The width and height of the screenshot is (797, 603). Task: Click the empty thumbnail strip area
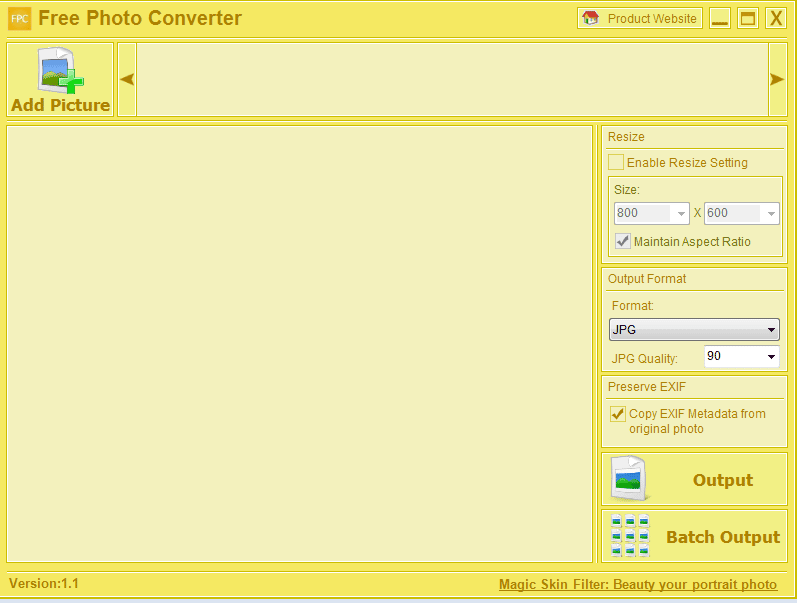click(x=452, y=79)
